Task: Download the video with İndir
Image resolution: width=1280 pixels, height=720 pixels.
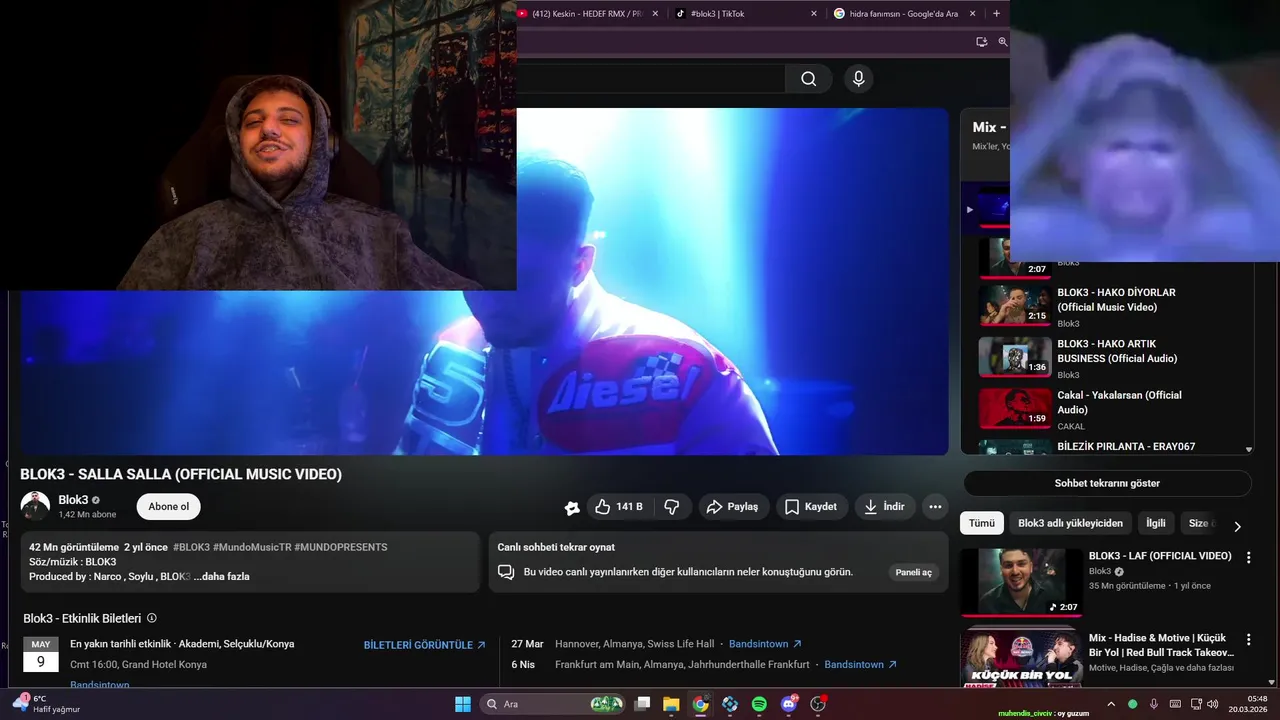Action: 885,507
